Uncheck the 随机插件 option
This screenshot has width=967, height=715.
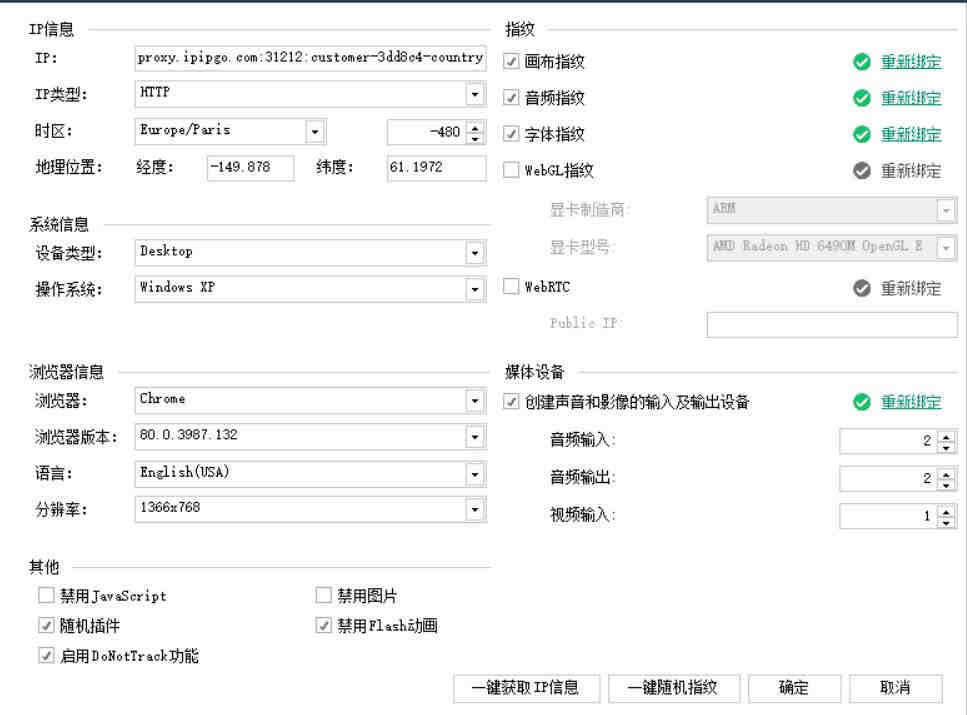46,626
